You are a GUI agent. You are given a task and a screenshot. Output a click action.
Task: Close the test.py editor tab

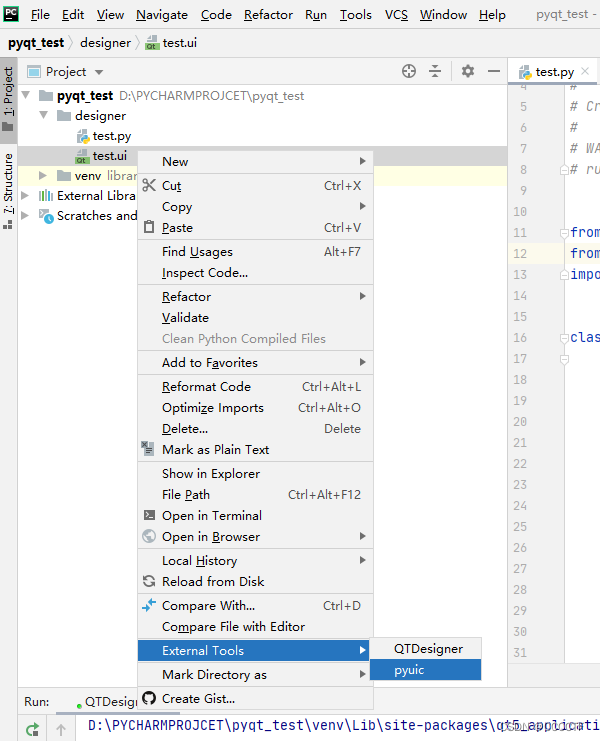(x=585, y=71)
